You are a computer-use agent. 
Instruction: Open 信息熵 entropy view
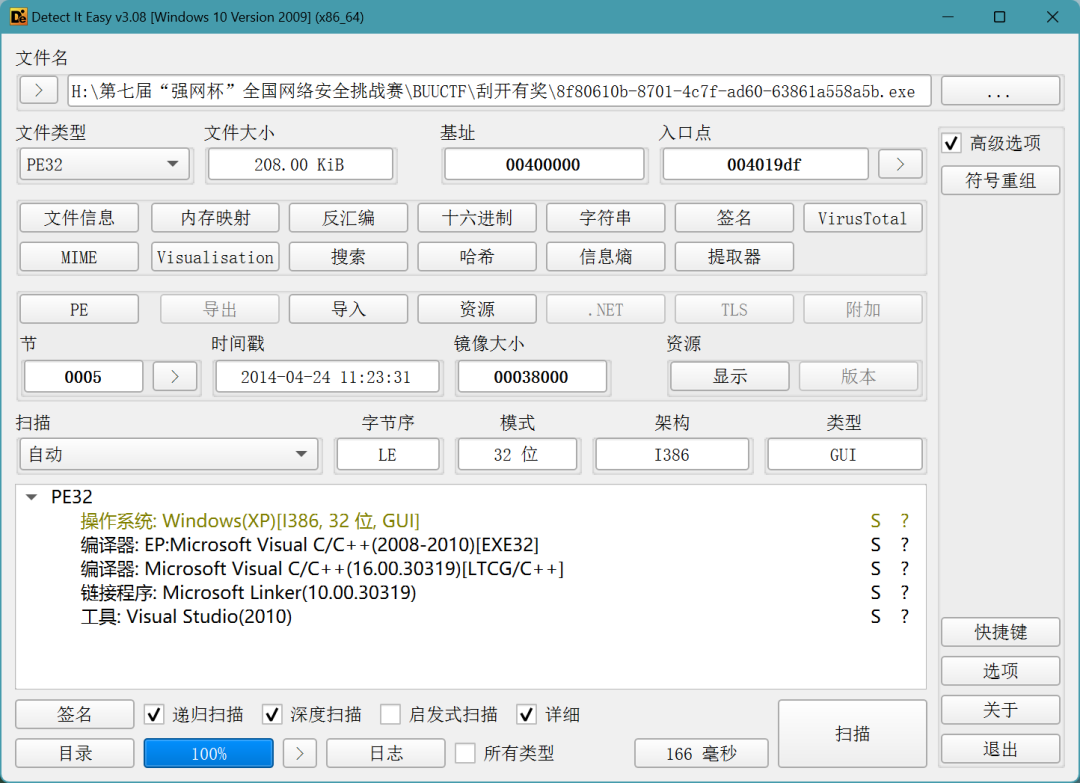(605, 257)
